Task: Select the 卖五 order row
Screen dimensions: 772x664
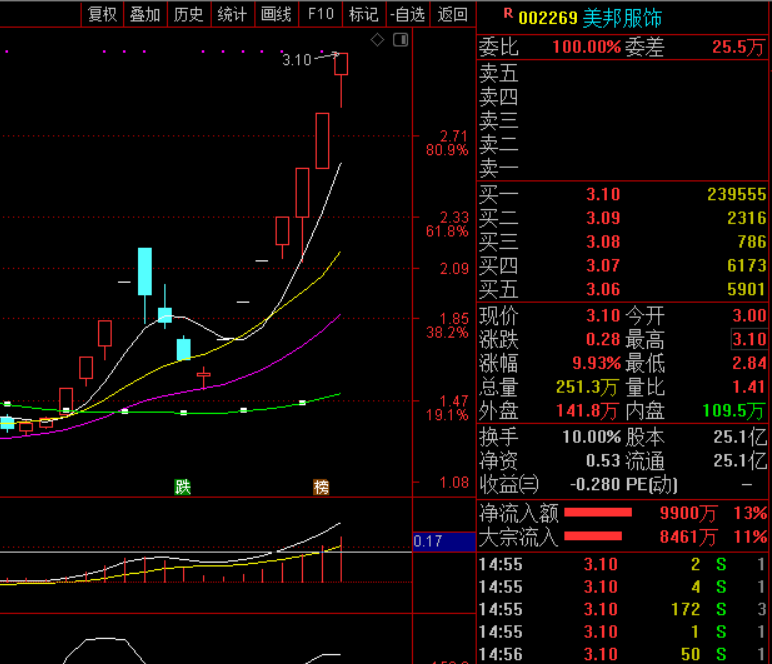Action: [622, 73]
